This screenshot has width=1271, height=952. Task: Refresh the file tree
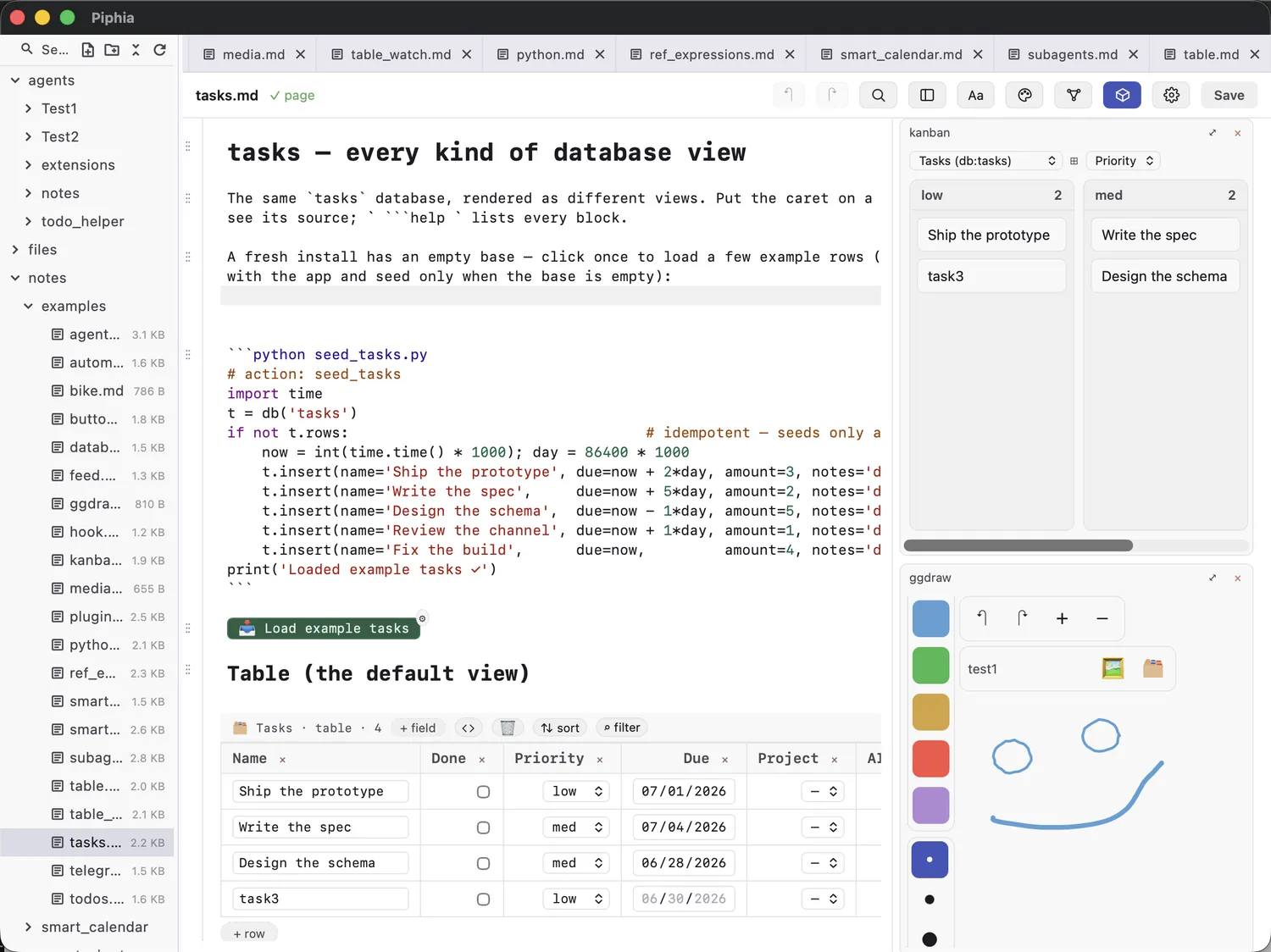pyautogui.click(x=159, y=50)
